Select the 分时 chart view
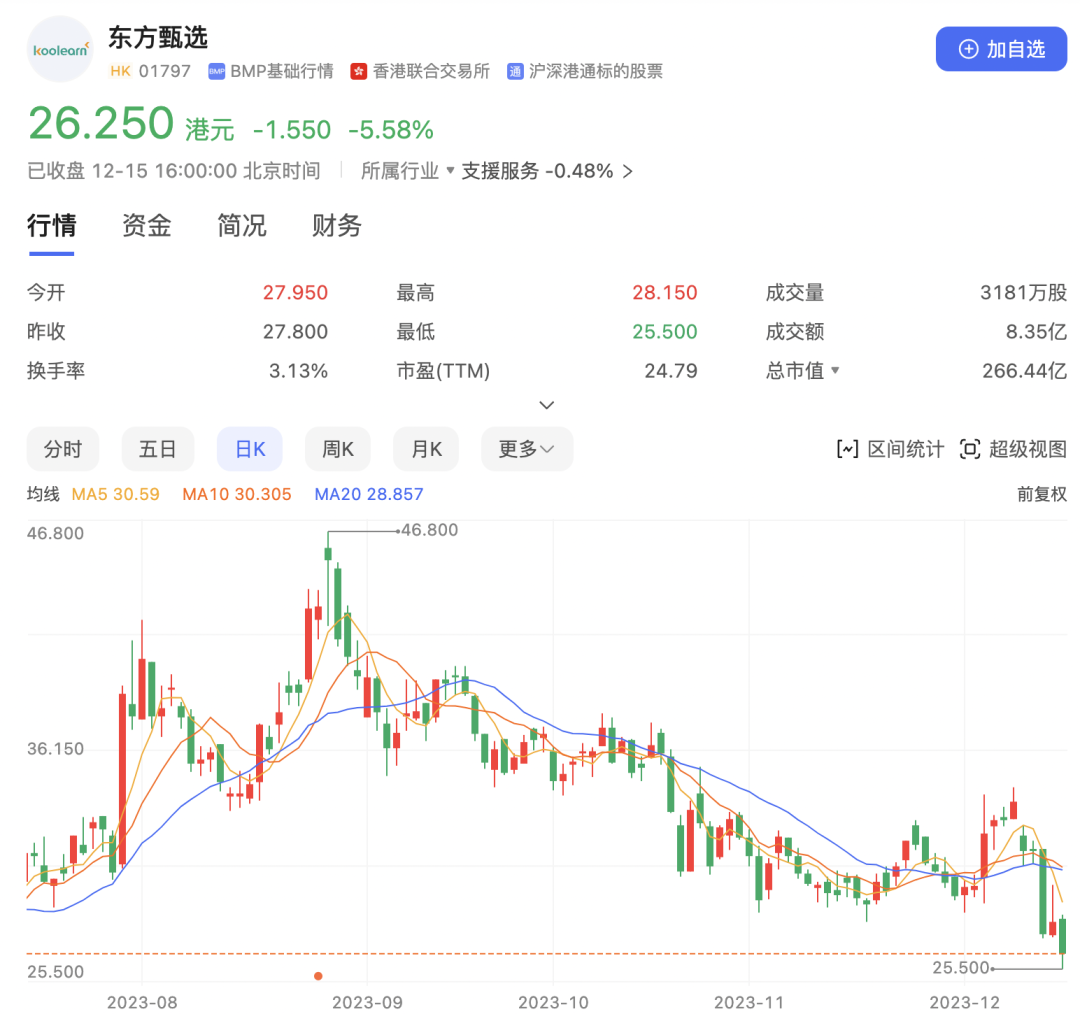Viewport: 1080px width, 1014px height. click(63, 449)
